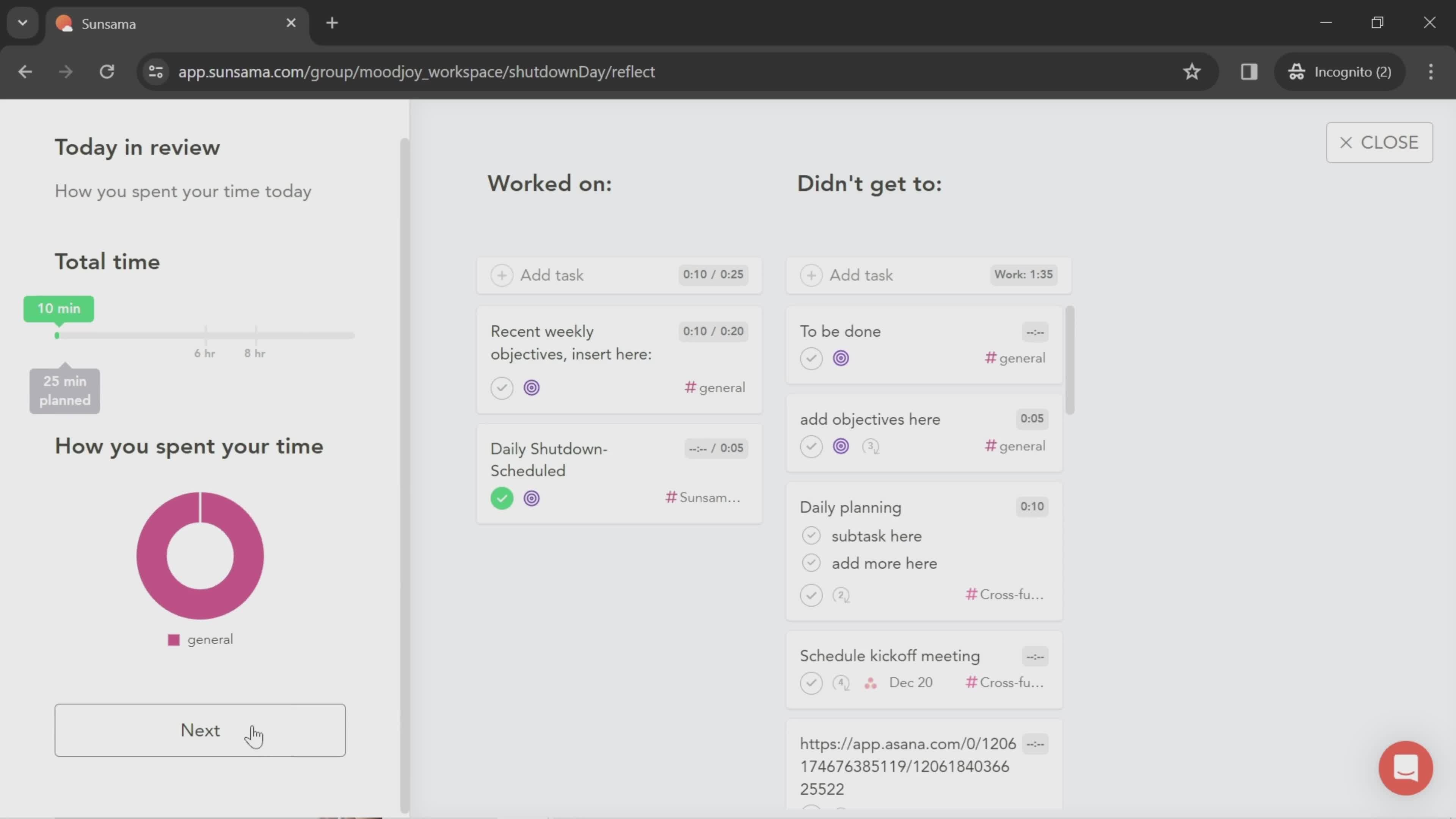This screenshot has width=1456, height=819.
Task: Toggle completion checkbox on 'add objectives here' task
Action: pos(811,446)
